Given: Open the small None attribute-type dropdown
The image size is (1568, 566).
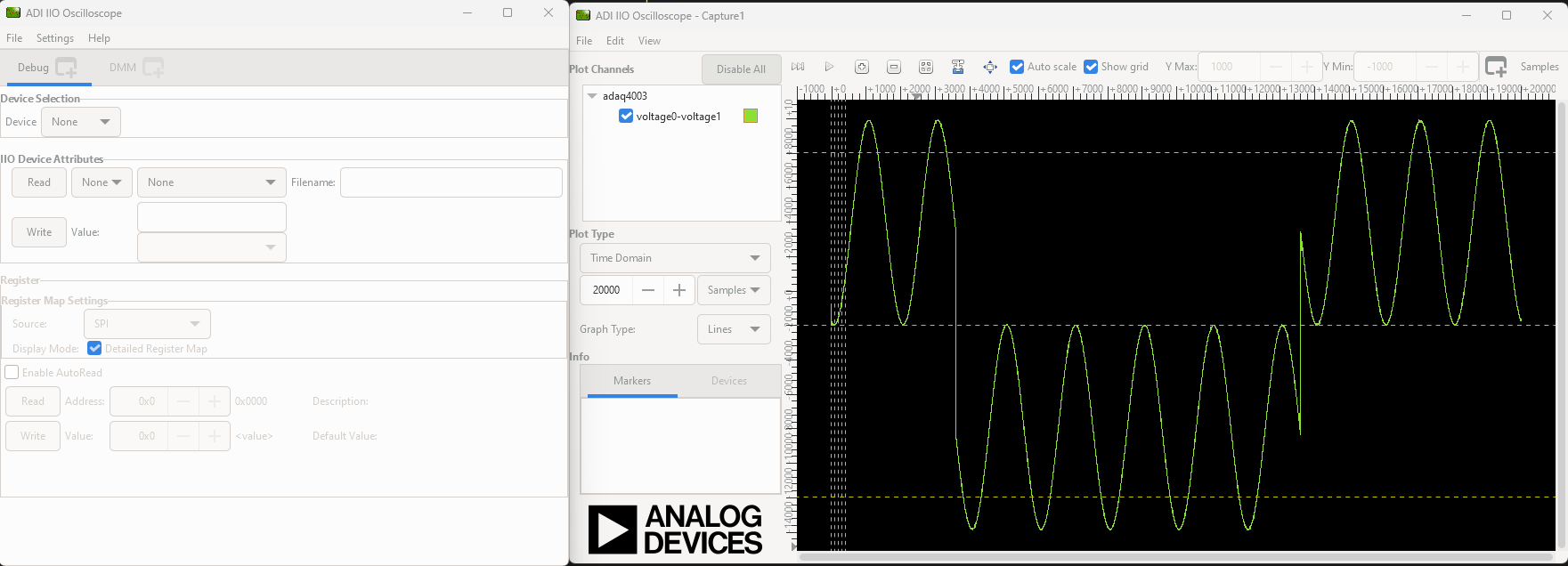Looking at the screenshot, I should coord(102,182).
